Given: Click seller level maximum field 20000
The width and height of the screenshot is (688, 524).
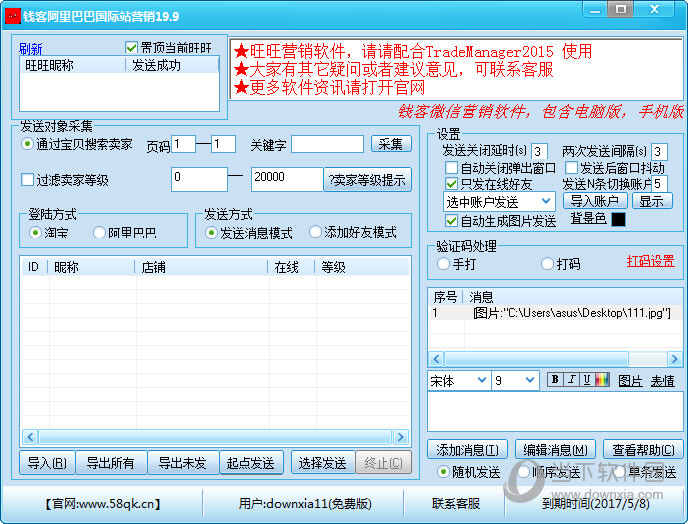Looking at the screenshot, I should (x=287, y=179).
